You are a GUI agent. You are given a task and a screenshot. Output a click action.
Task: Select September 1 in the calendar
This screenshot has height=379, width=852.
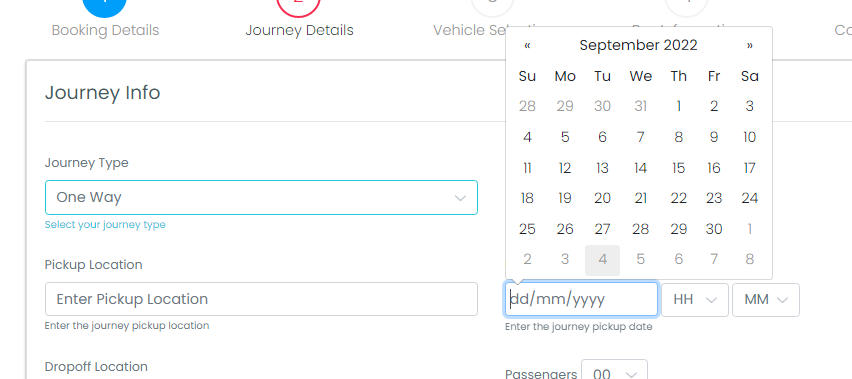point(678,106)
